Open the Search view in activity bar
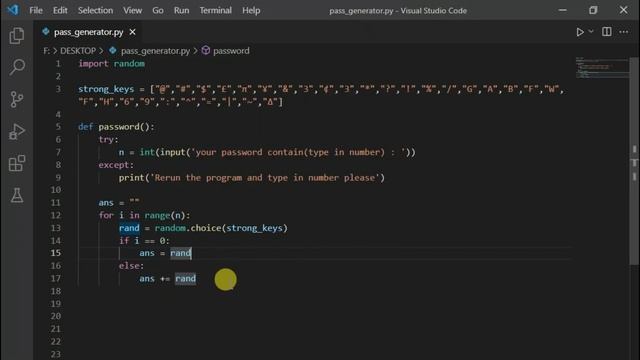This screenshot has width=640, height=360. [17, 67]
